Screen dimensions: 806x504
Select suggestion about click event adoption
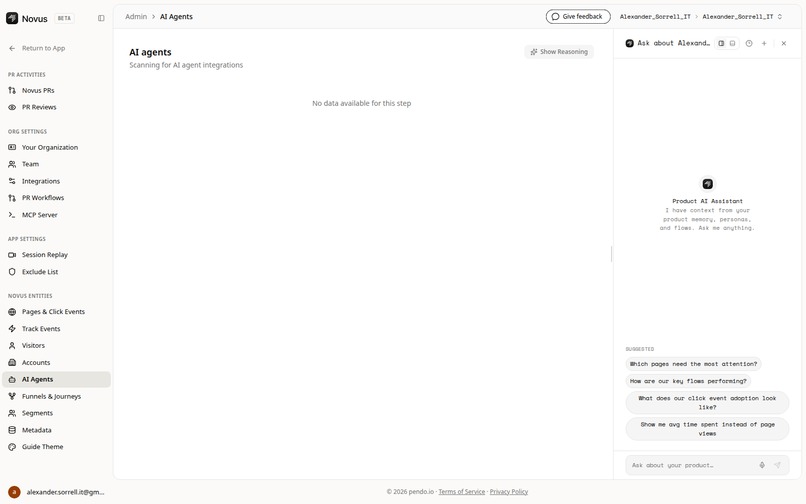tap(707, 403)
